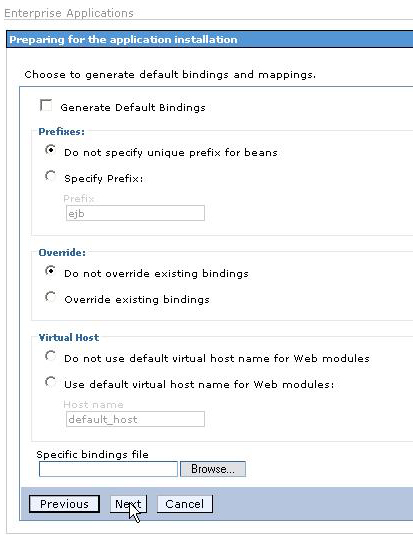The width and height of the screenshot is (413, 535).
Task: Click the default_host Host name field
Action: pos(135,419)
